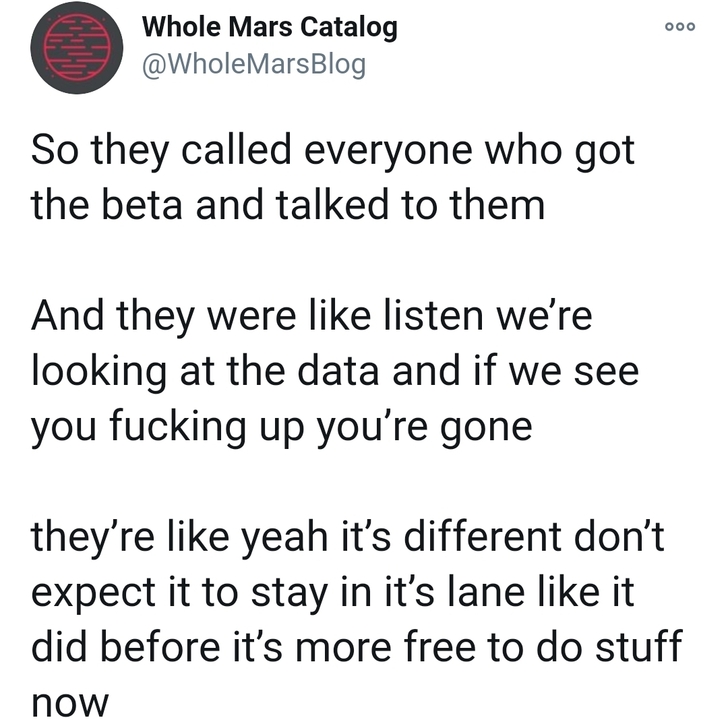Click the paragraph starting 'And they were like'

[335, 371]
